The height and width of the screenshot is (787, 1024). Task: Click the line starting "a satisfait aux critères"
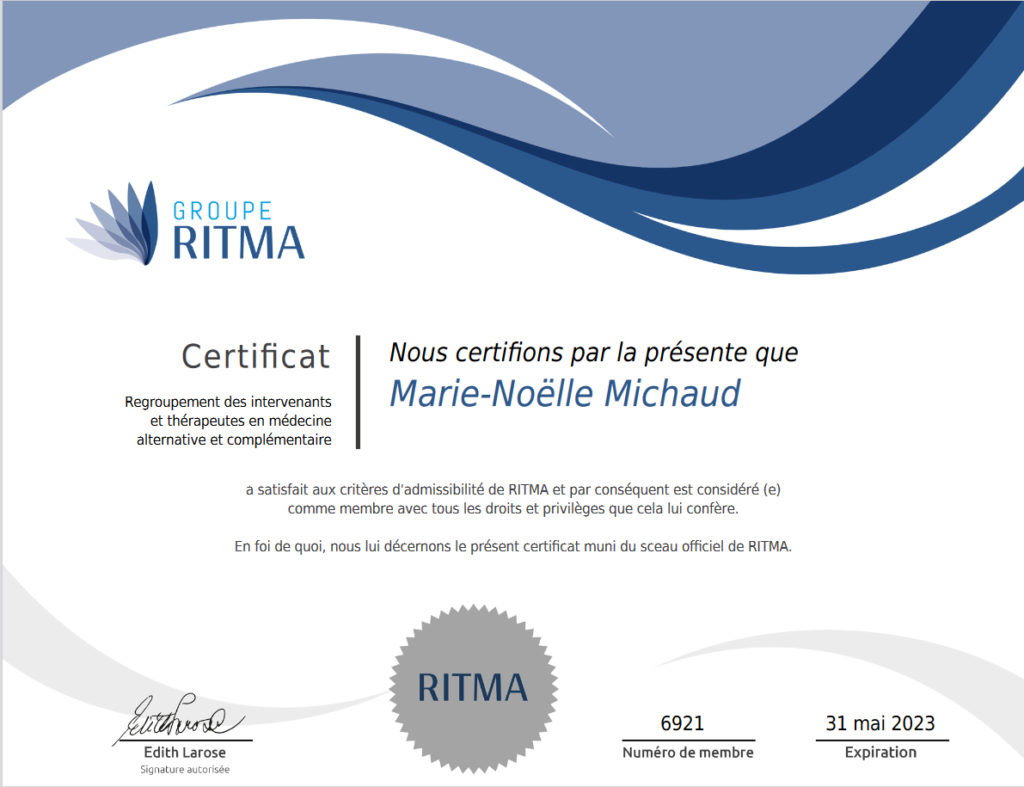(x=513, y=489)
